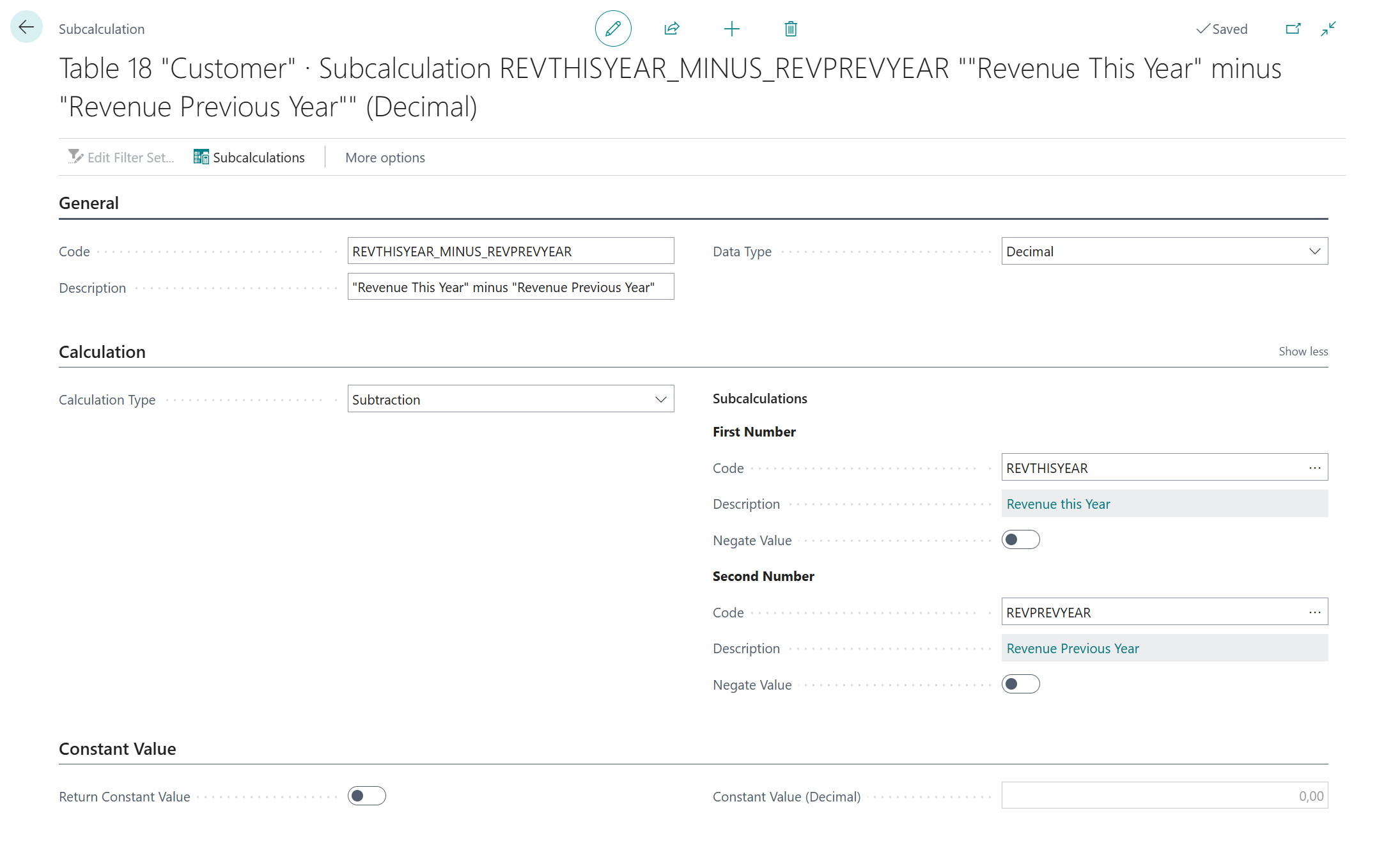
Task: Open lookup for REVPREVYEAR code field
Action: 1314,612
